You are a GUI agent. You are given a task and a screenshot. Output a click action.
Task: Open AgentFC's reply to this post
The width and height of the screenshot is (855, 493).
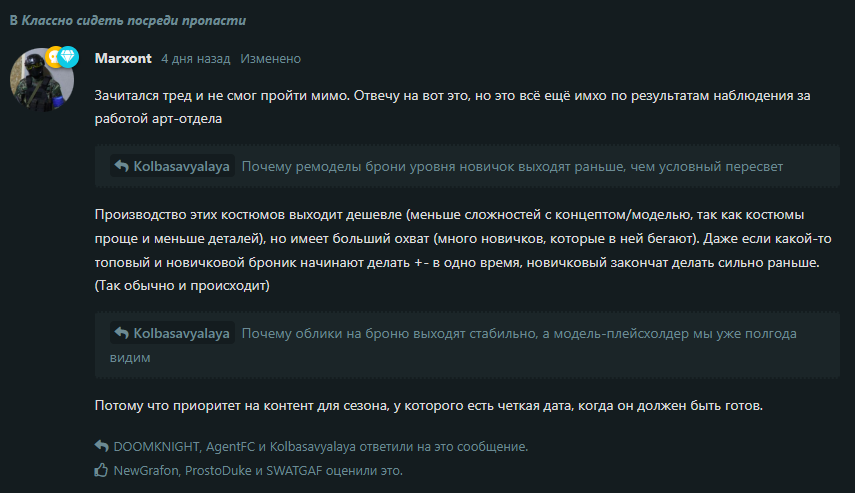click(230, 447)
